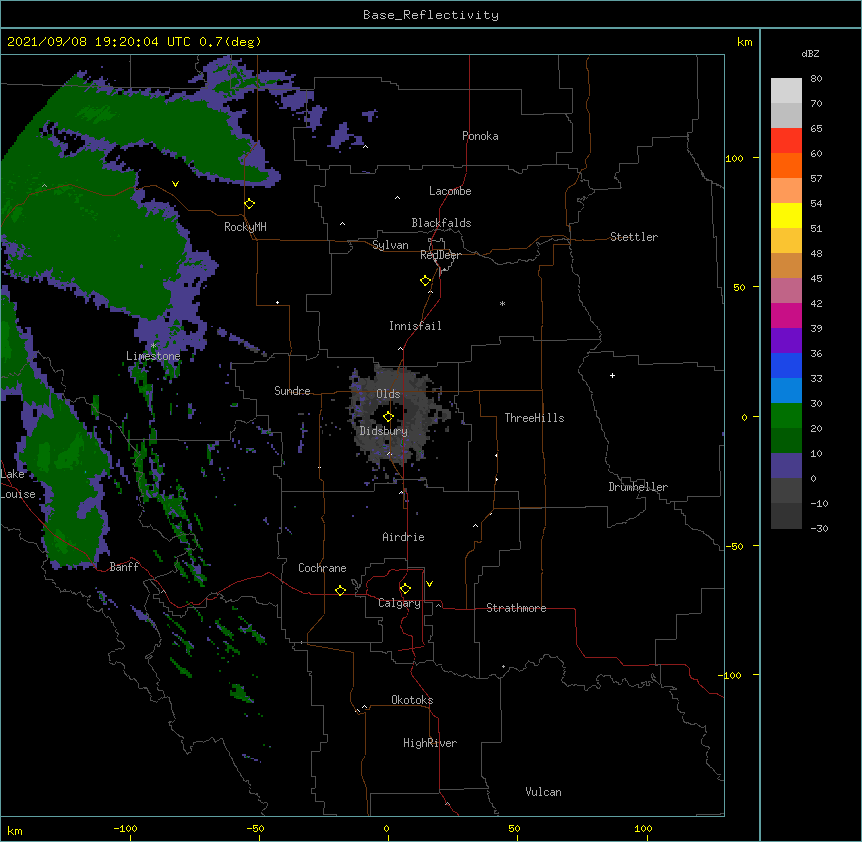
Task: Click the RockyMH label
Action: click(x=245, y=227)
